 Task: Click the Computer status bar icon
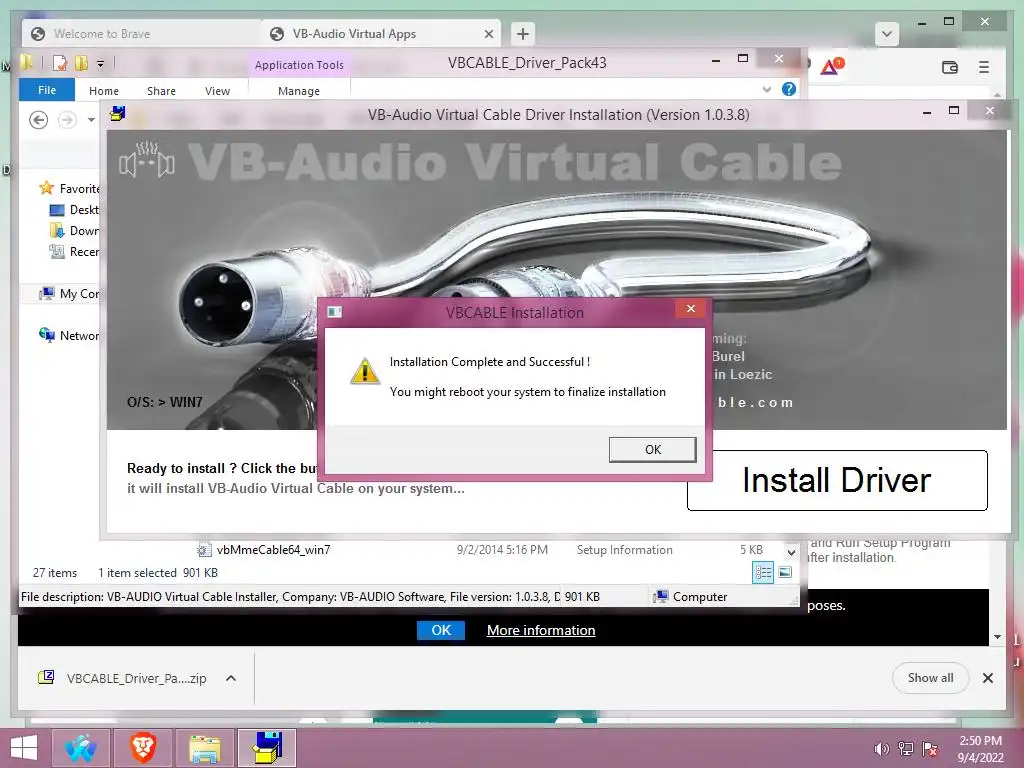[x=660, y=597]
